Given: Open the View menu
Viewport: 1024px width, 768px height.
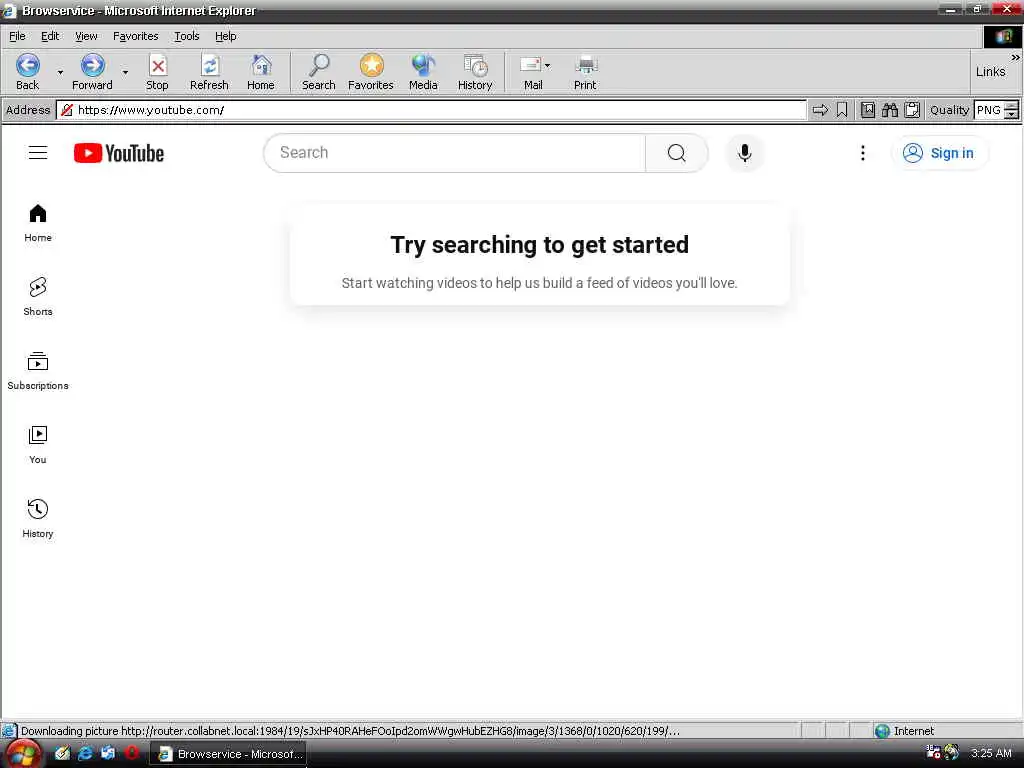Looking at the screenshot, I should click(x=86, y=36).
